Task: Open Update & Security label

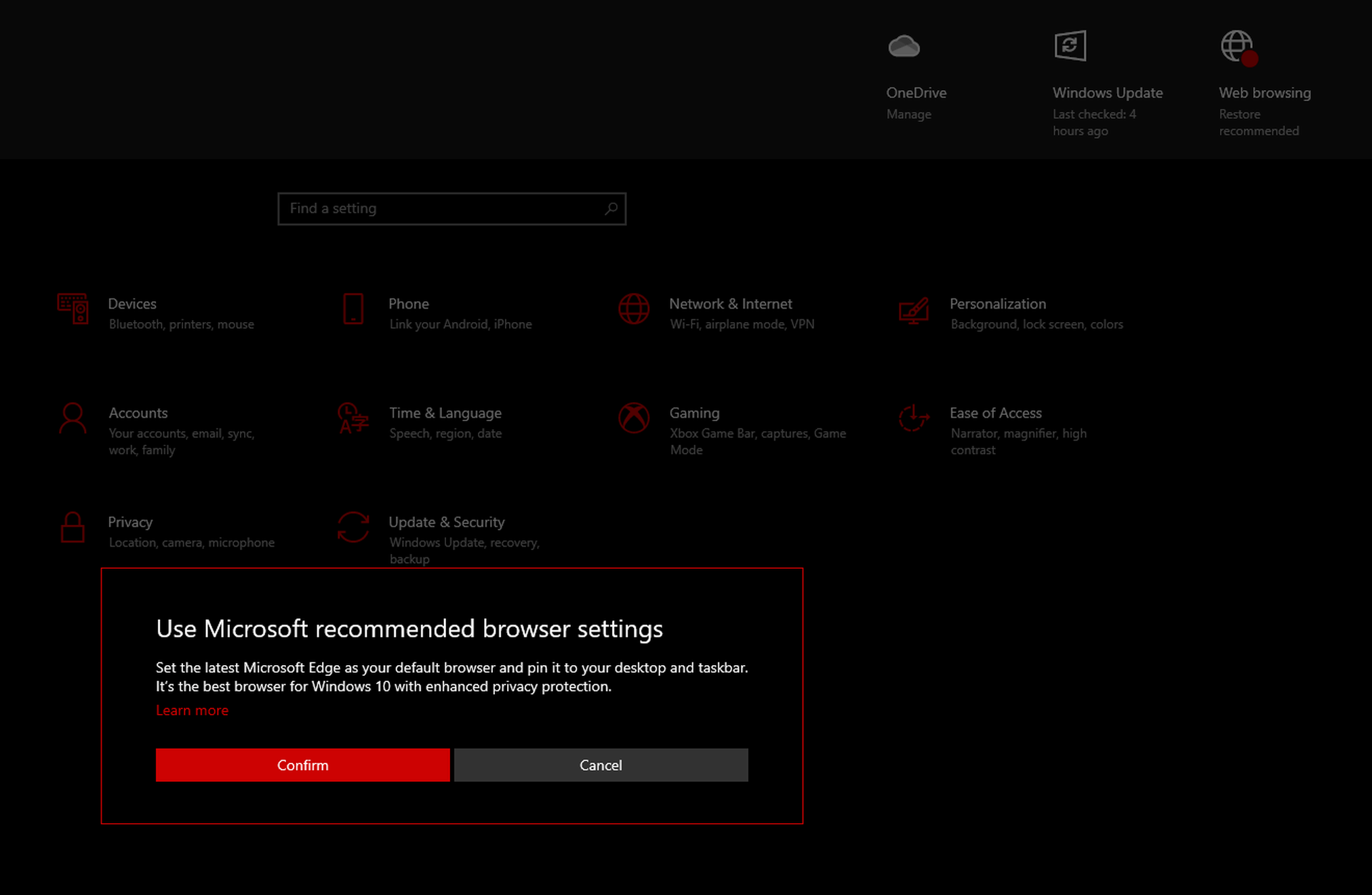Action: pyautogui.click(x=447, y=522)
